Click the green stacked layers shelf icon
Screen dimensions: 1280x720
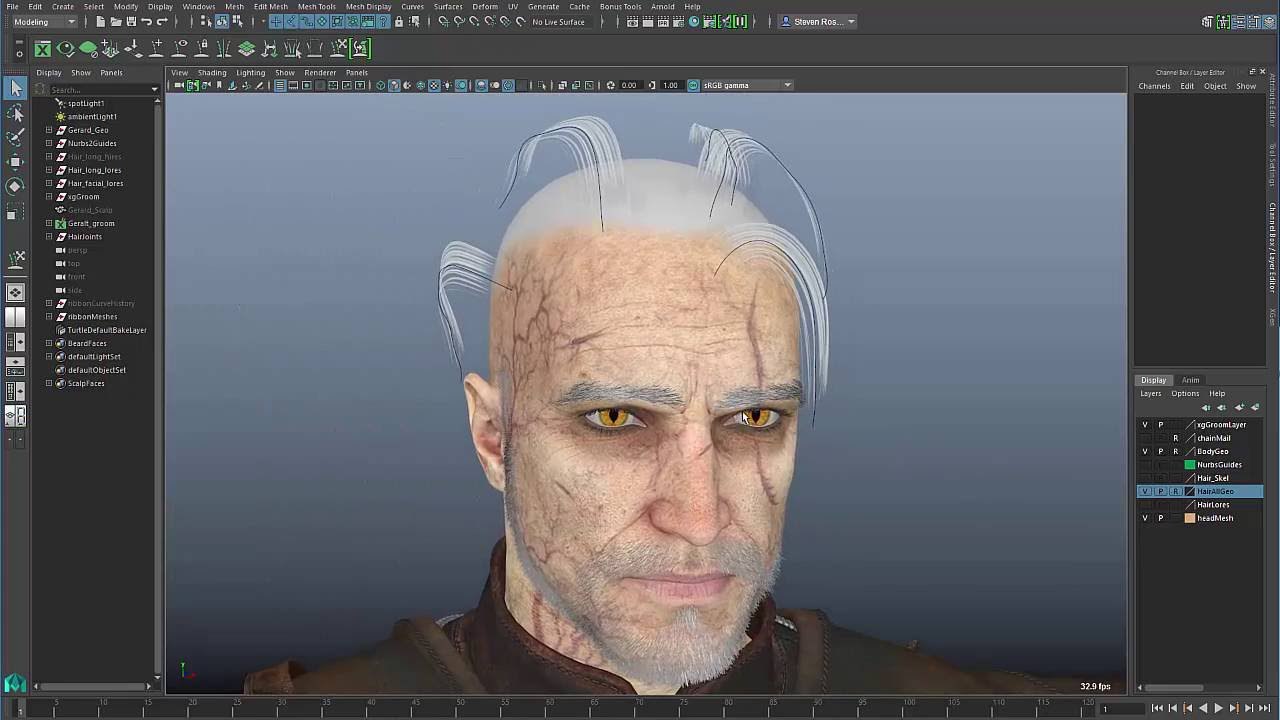click(x=246, y=48)
